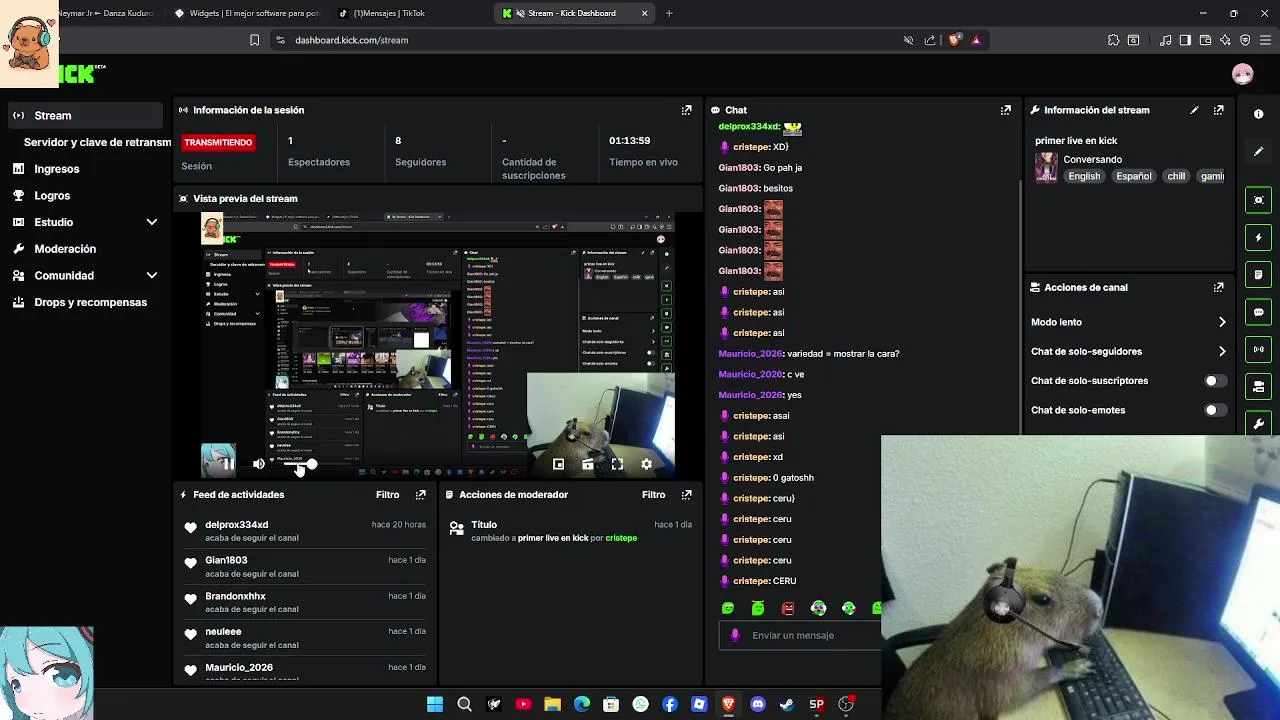1280x720 pixels.
Task: Open the browser hamburger menu
Action: point(1265,40)
